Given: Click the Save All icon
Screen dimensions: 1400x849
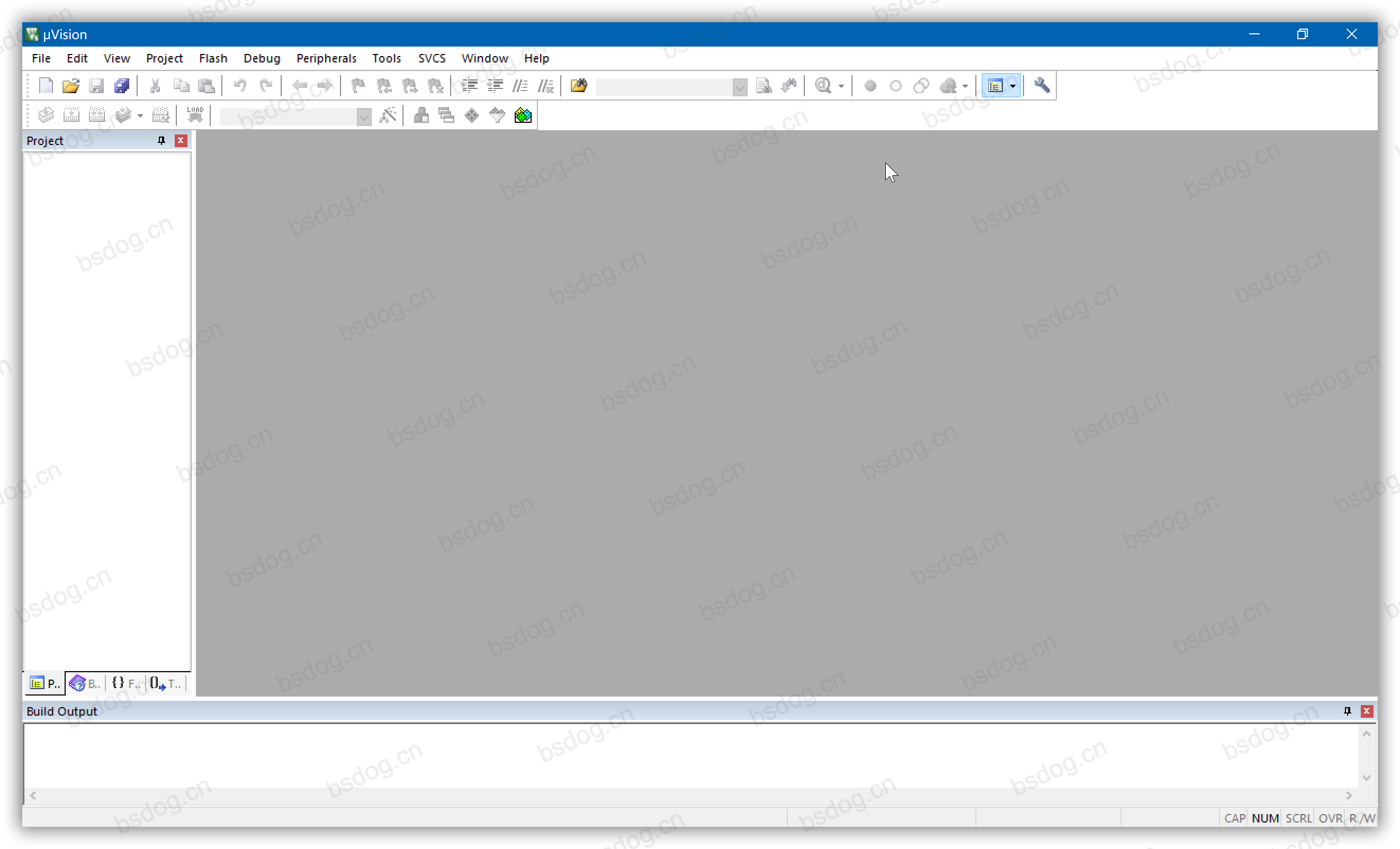Looking at the screenshot, I should point(122,86).
